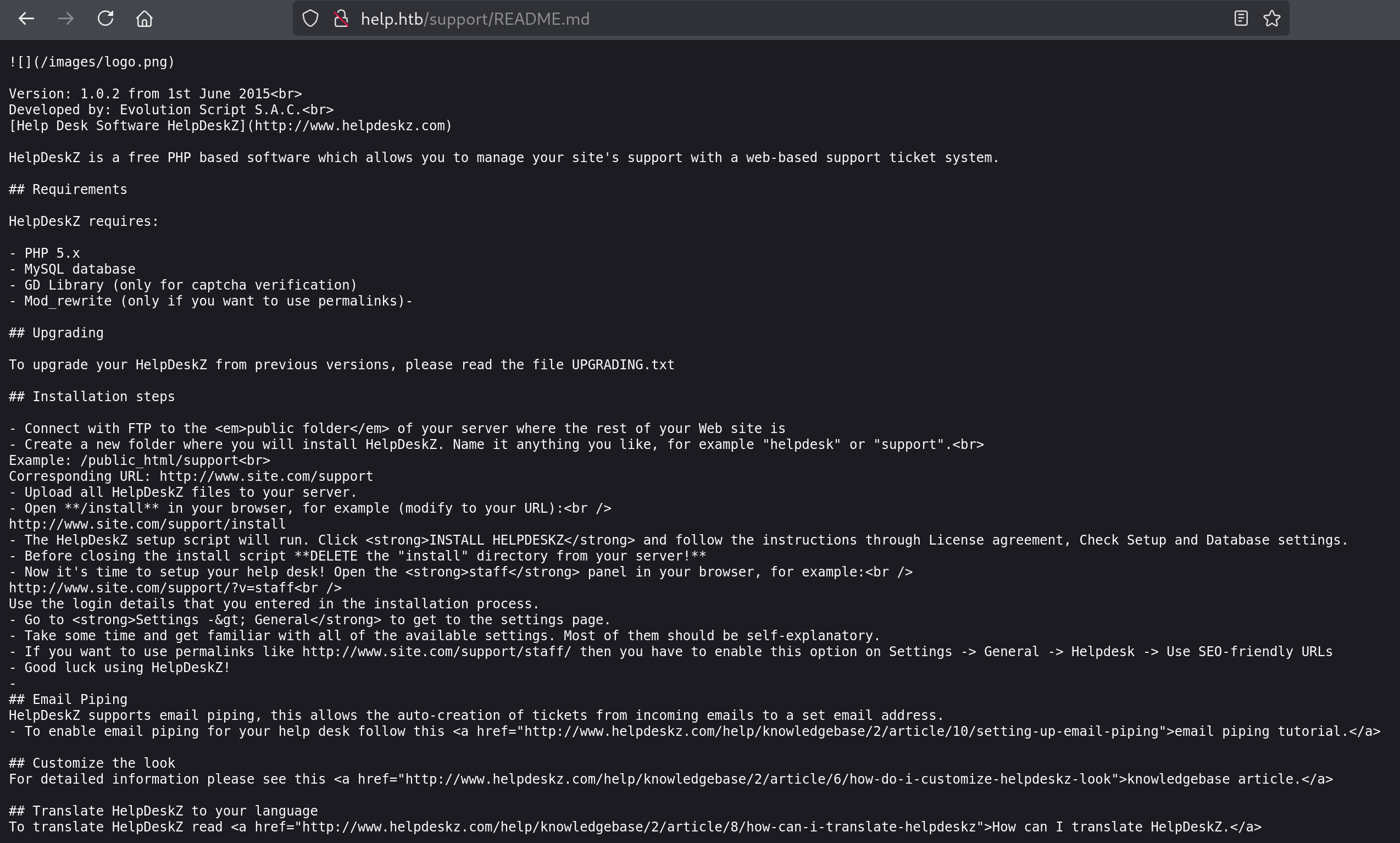Screen dimensions: 1400x843
Task: Click the 'HelpDeskZ is a free PHP based software' sentence
Action: 504,157
